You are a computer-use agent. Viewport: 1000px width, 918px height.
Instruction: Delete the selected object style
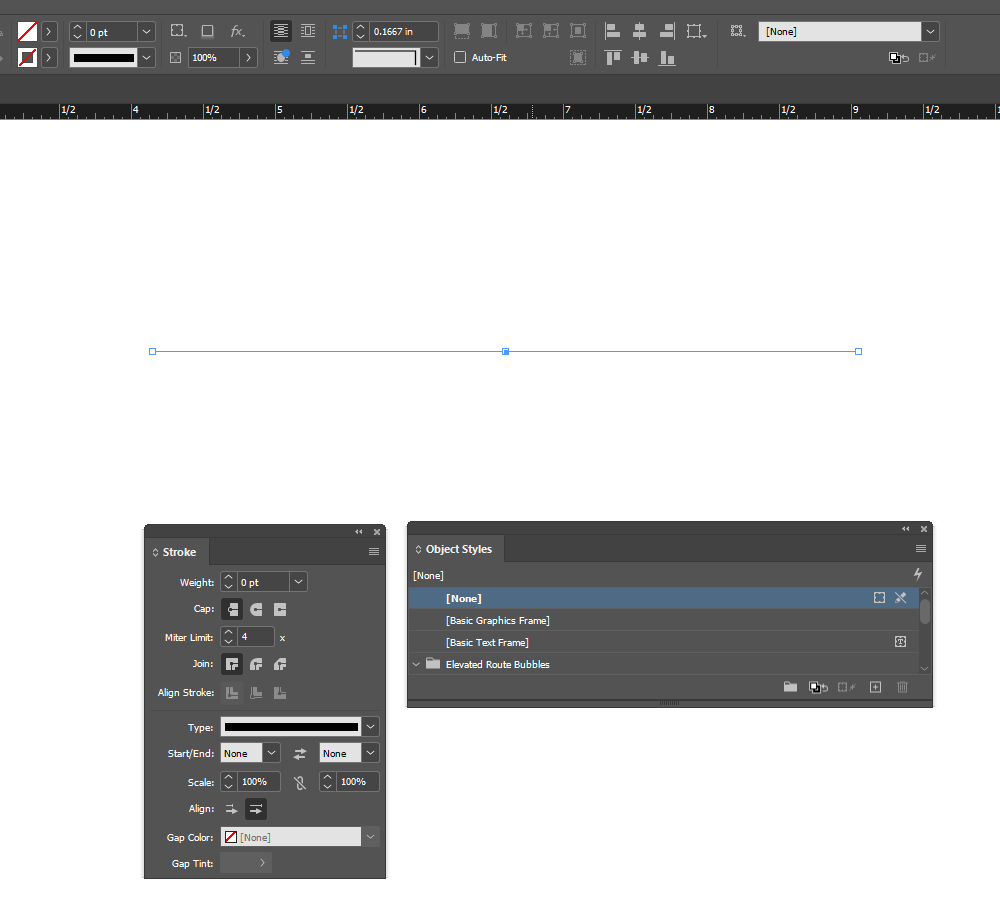(901, 687)
